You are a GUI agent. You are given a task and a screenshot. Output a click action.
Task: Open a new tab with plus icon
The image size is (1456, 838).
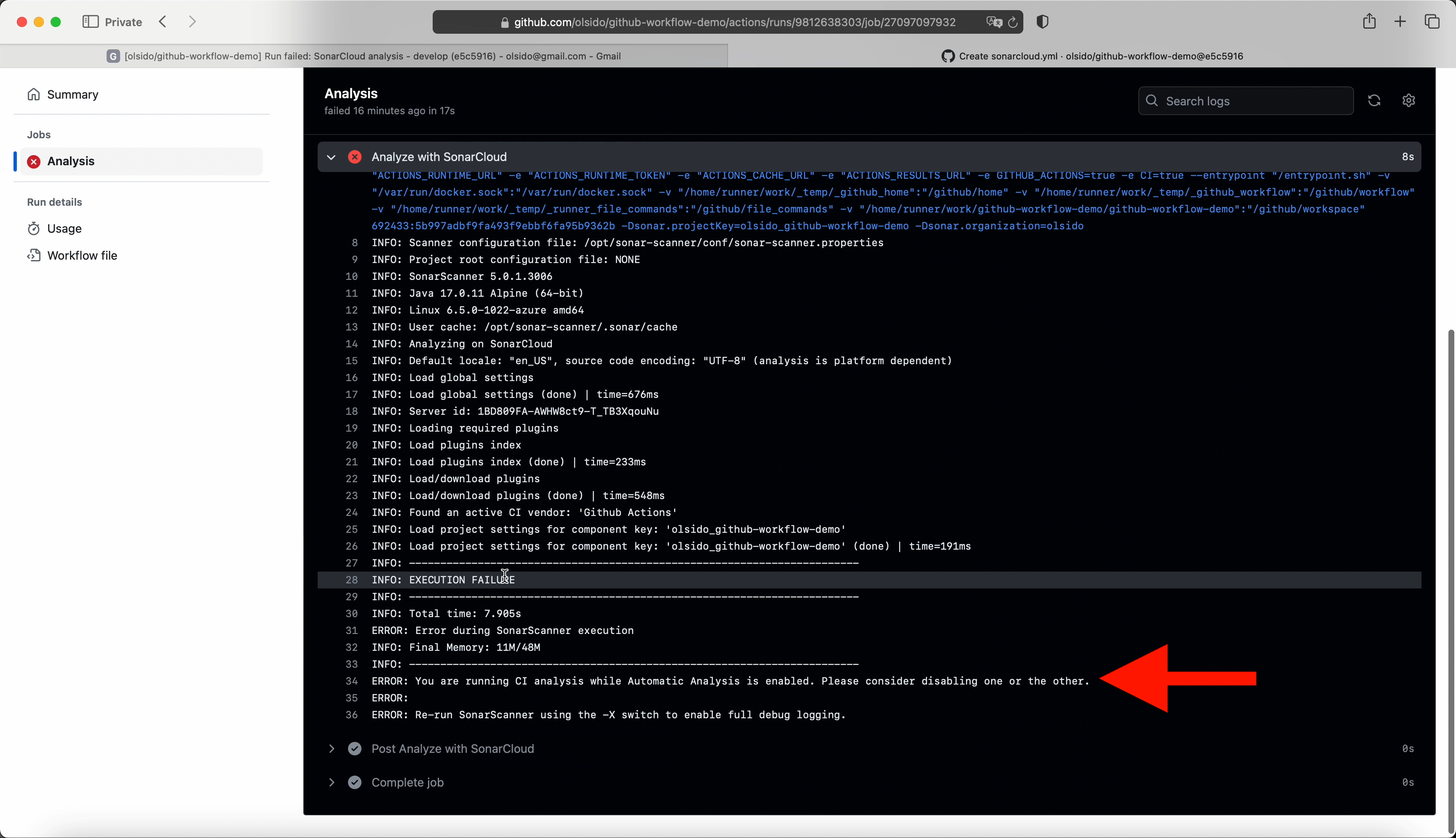coord(1400,22)
